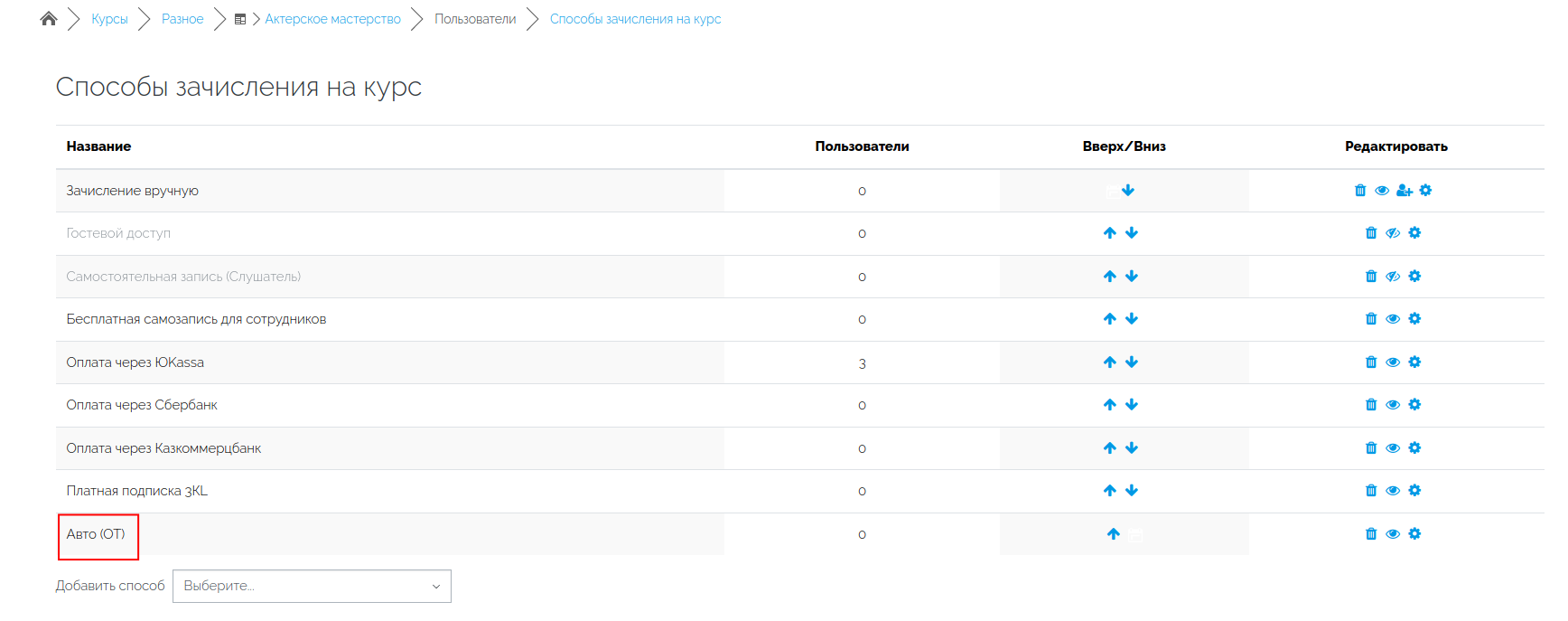This screenshot has height=621, width=1568.
Task: Enable Самостоятельная запись (Слушатель) via its crossed eye
Action: coord(1393,277)
